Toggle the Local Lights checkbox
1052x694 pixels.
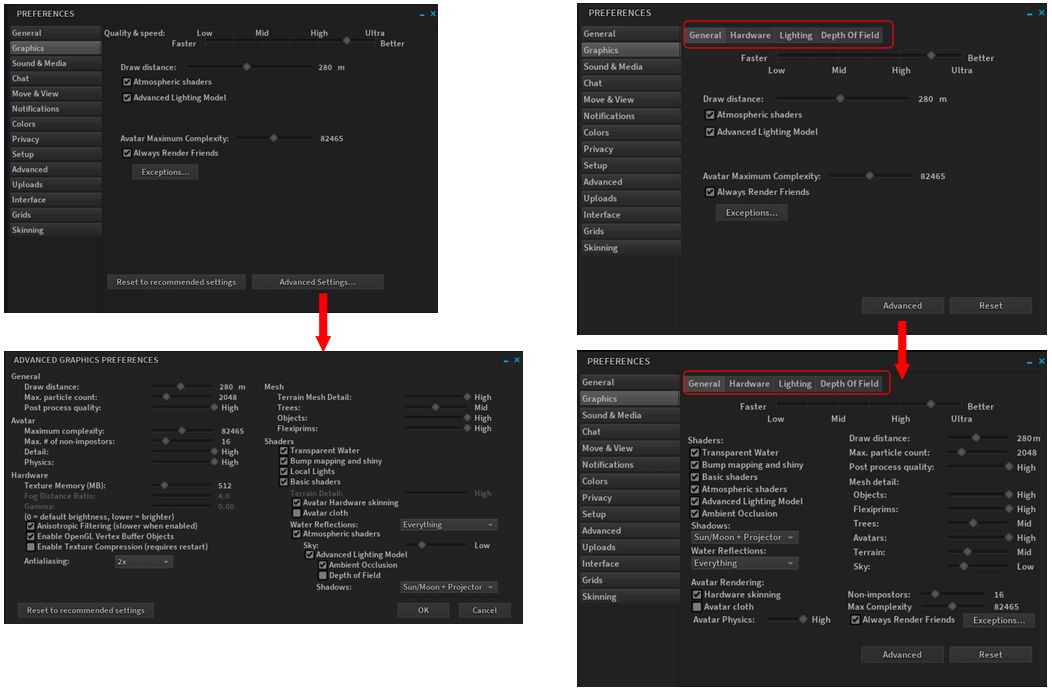click(x=284, y=471)
